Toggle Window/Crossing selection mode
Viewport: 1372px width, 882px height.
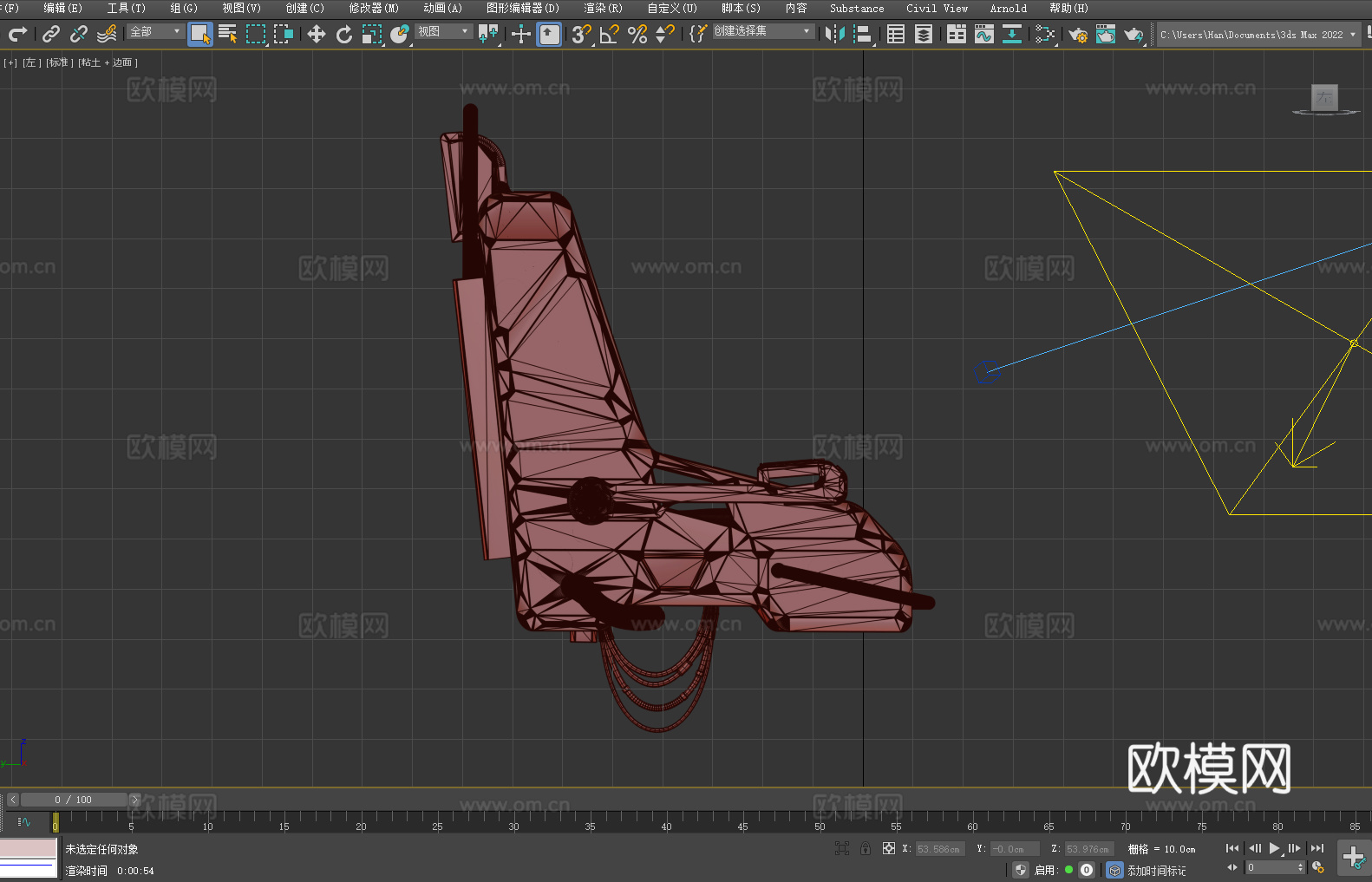point(284,34)
